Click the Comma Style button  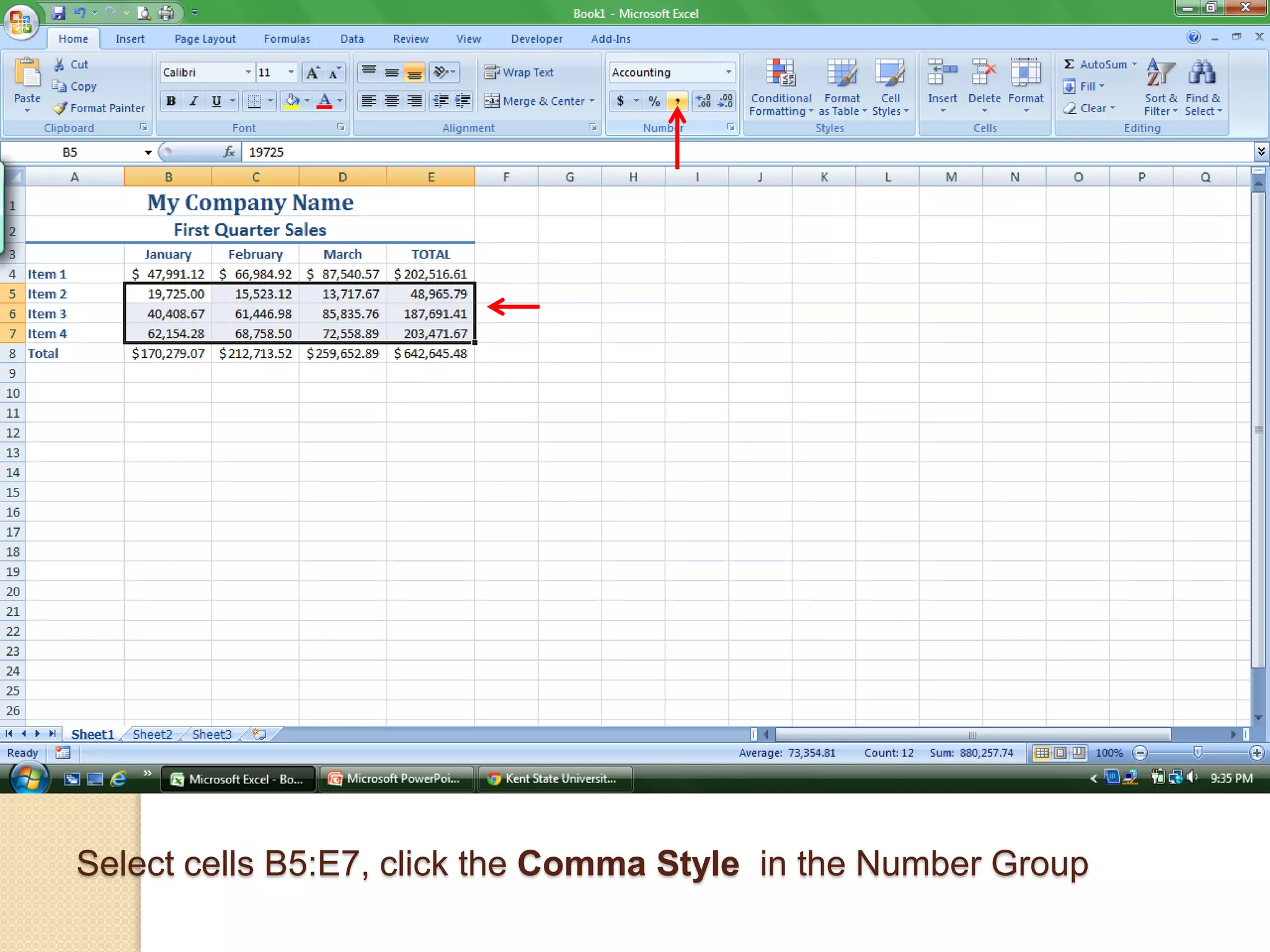tap(677, 101)
